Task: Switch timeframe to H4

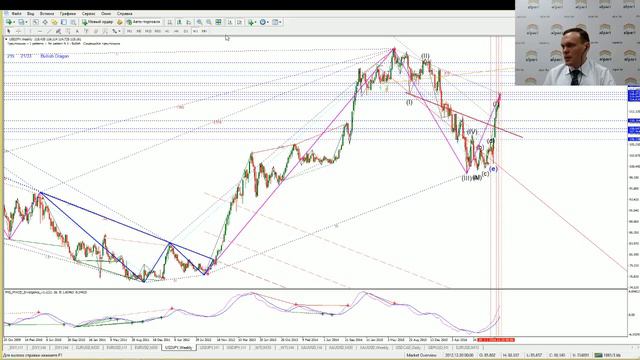Action: pos(176,31)
